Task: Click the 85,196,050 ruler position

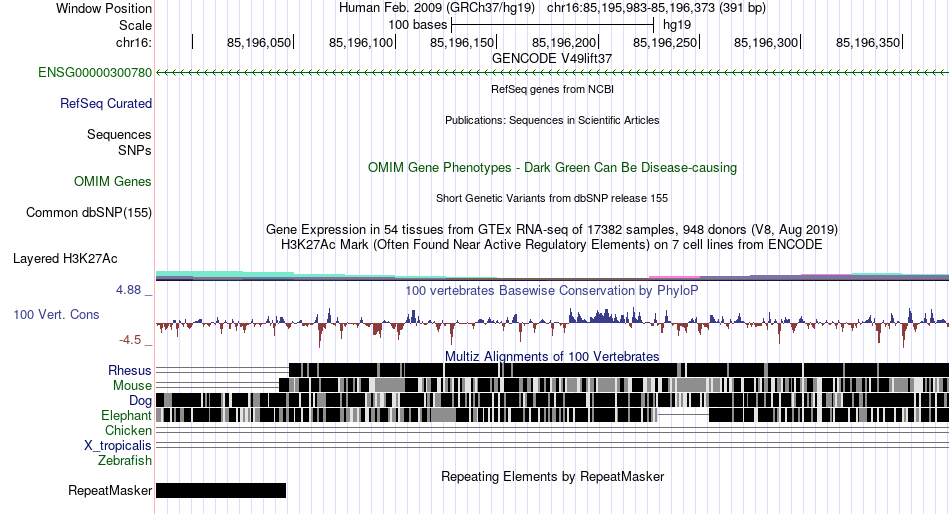Action: click(259, 42)
